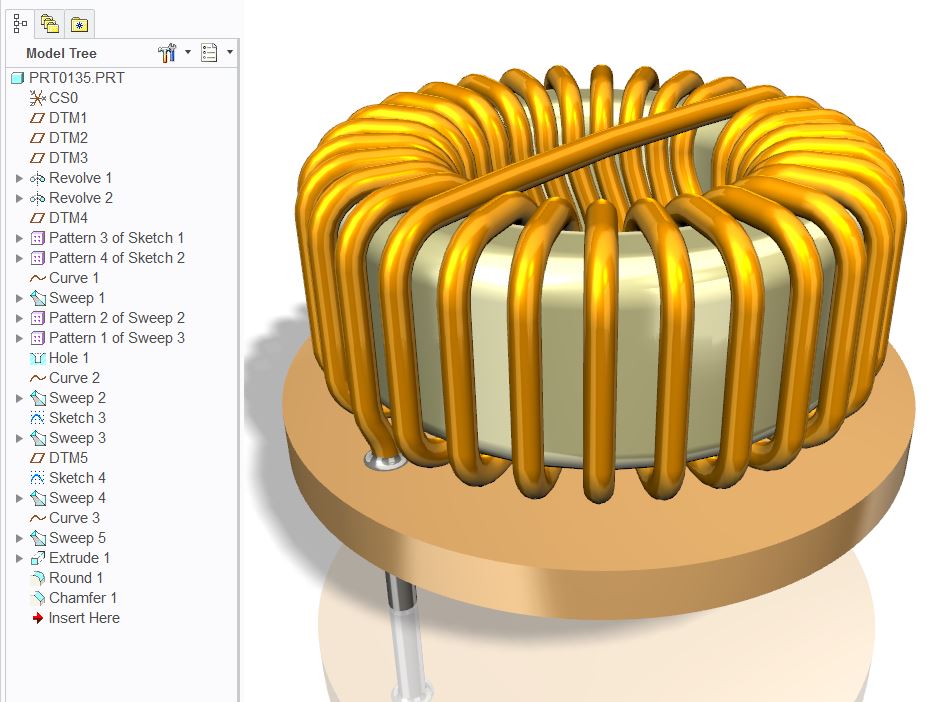Select the 'DTM5' tree row text
This screenshot has height=702, width=942.
point(68,458)
